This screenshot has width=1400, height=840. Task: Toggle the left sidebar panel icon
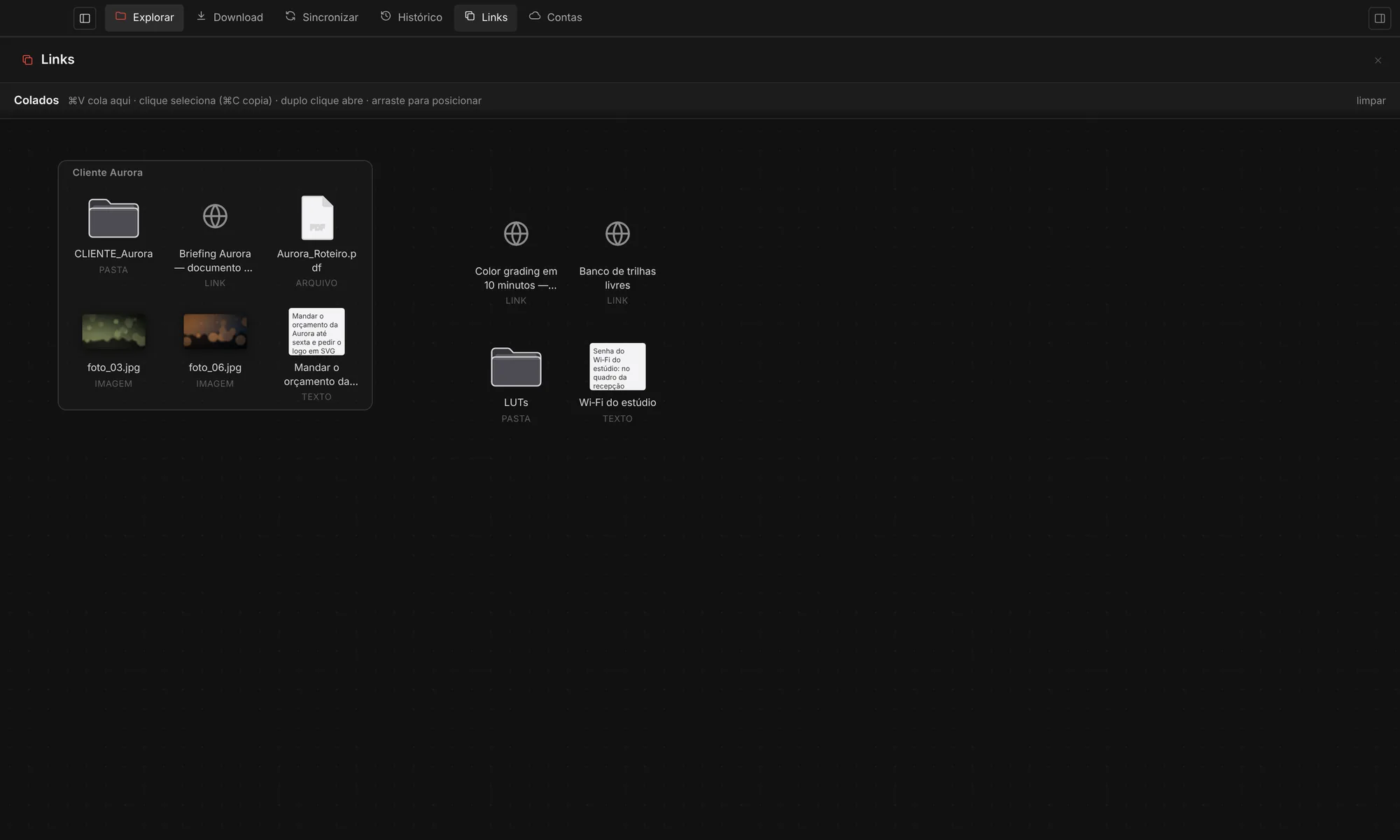(85, 18)
